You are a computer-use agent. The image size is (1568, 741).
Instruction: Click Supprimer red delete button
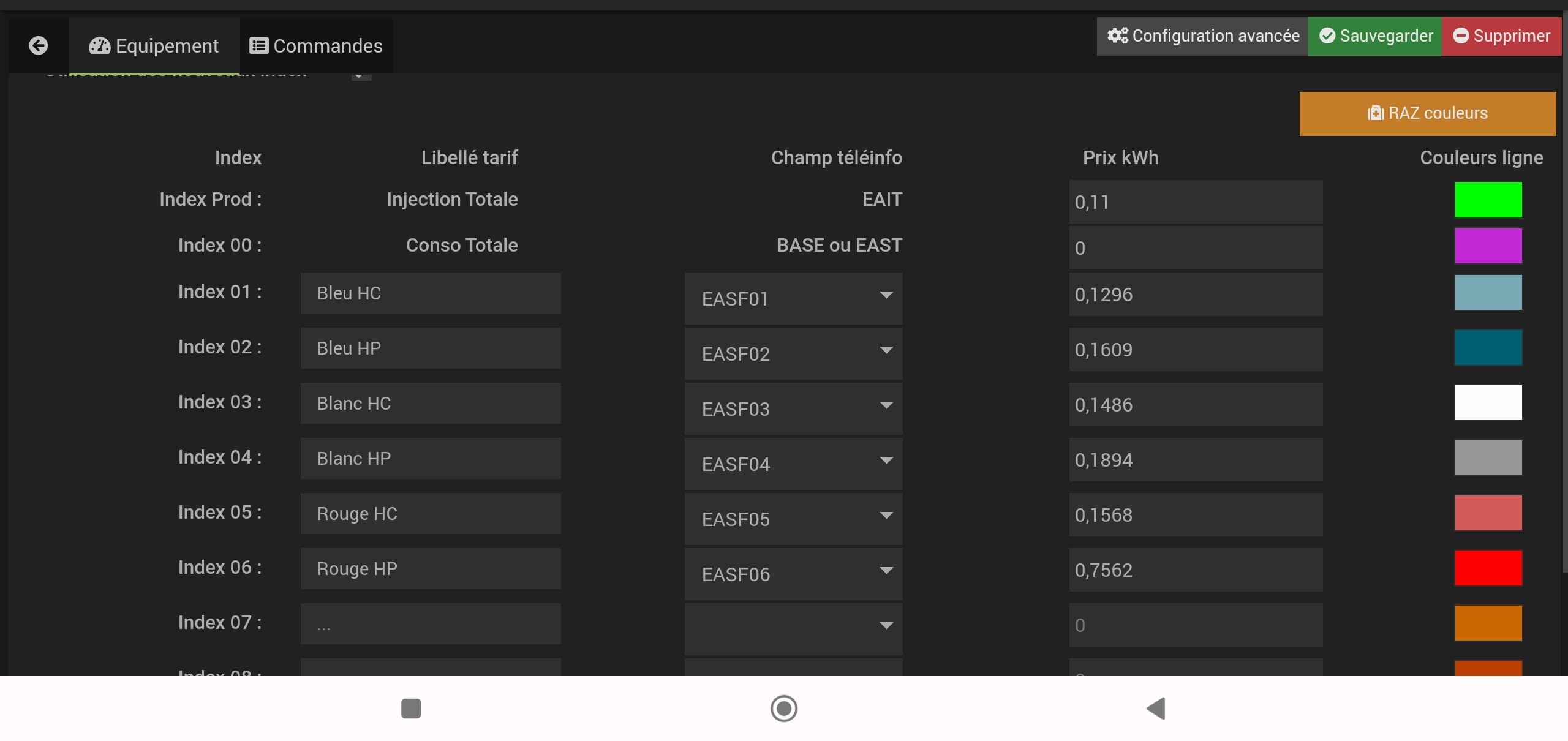1501,36
